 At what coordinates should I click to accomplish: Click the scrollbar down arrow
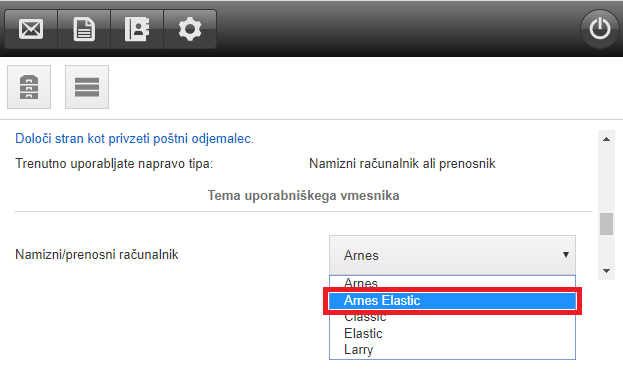click(x=606, y=271)
